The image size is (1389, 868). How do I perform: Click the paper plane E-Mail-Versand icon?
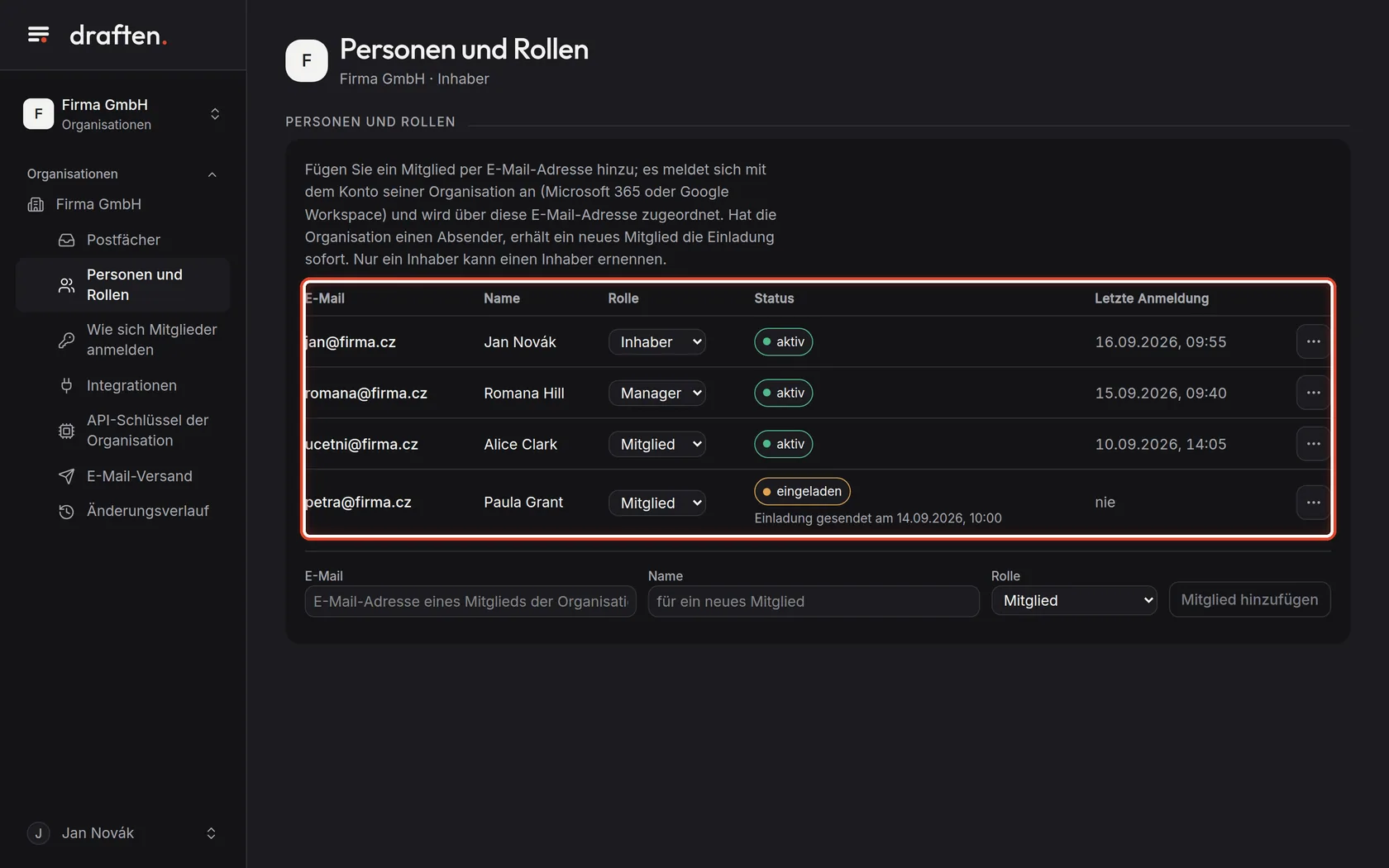(x=67, y=476)
